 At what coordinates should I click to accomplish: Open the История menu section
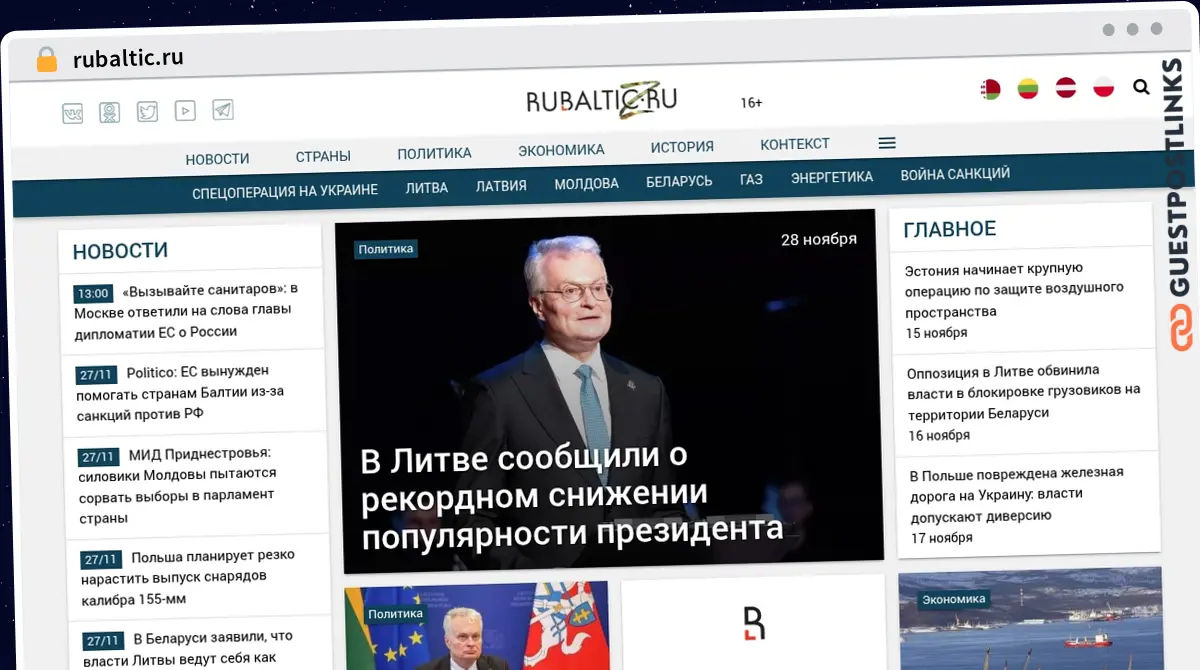pyautogui.click(x=682, y=147)
